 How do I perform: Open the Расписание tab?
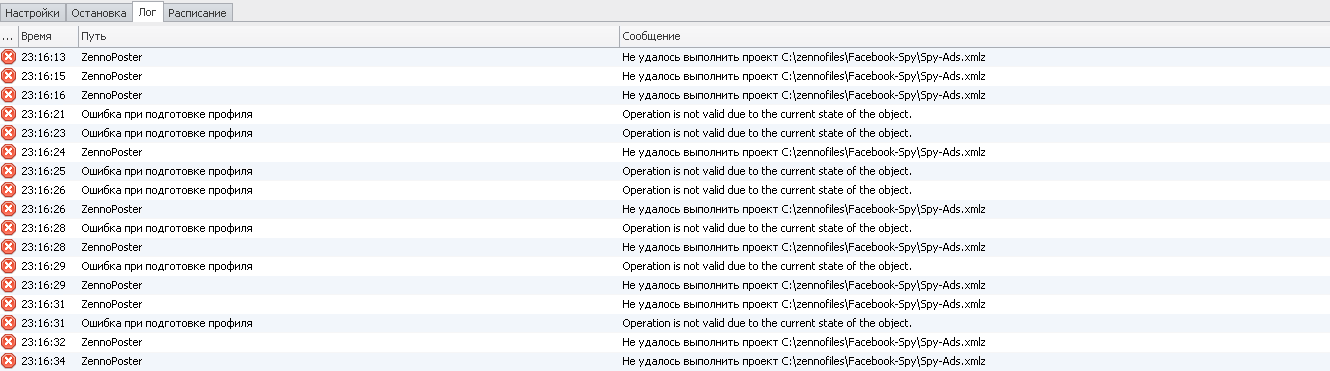coord(198,13)
